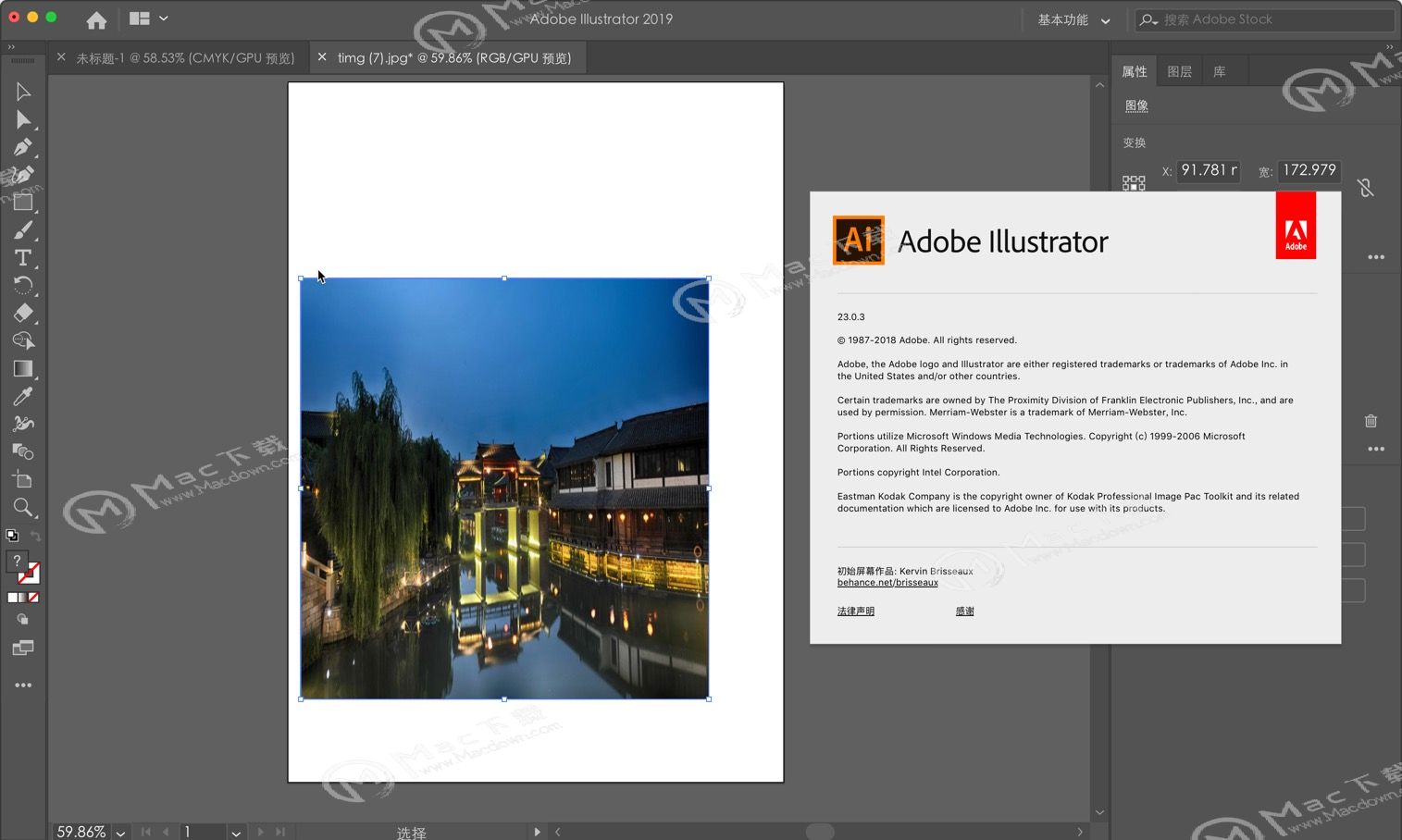Select the Direct Selection tool
Image resolution: width=1402 pixels, height=840 pixels.
coord(23,119)
